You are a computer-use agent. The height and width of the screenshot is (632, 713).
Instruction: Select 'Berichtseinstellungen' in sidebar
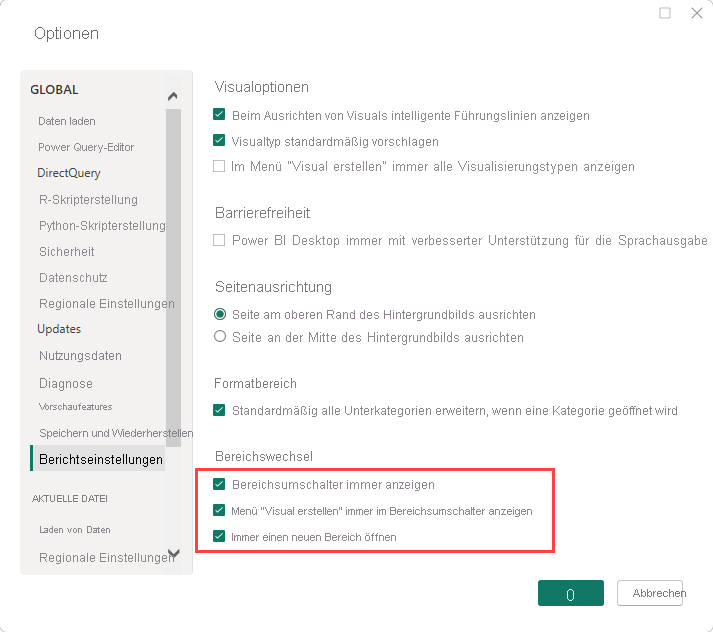pyautogui.click(x=98, y=459)
